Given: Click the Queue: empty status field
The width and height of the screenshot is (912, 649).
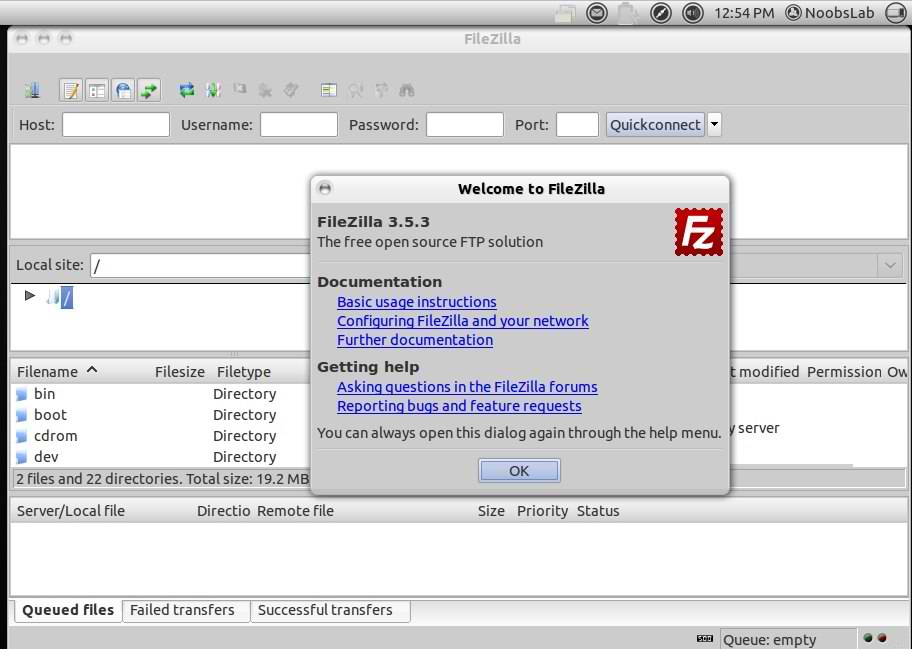Looking at the screenshot, I should tap(788, 640).
